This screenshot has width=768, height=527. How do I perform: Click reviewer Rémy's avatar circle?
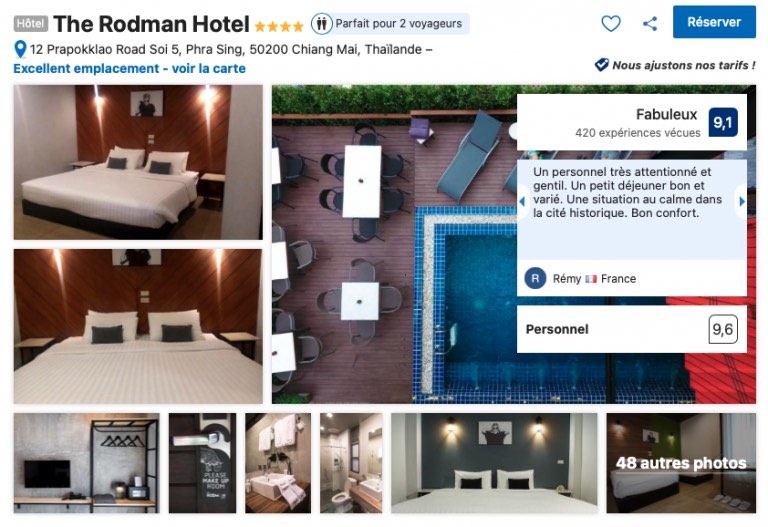(x=535, y=278)
